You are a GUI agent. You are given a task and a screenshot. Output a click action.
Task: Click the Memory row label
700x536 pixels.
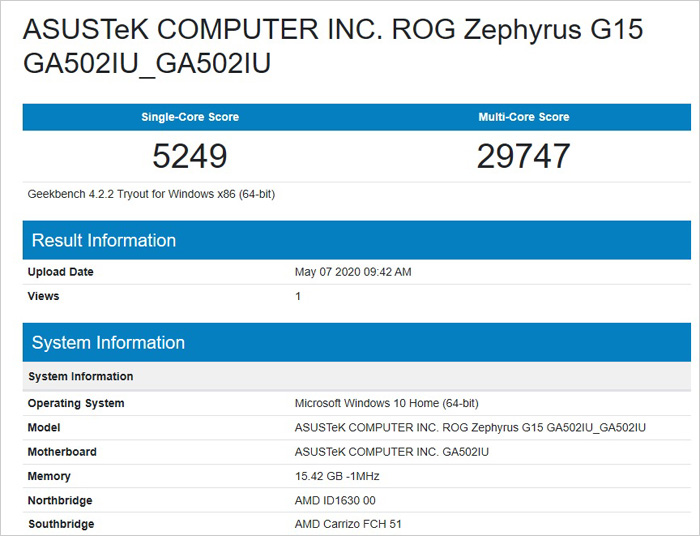50,476
